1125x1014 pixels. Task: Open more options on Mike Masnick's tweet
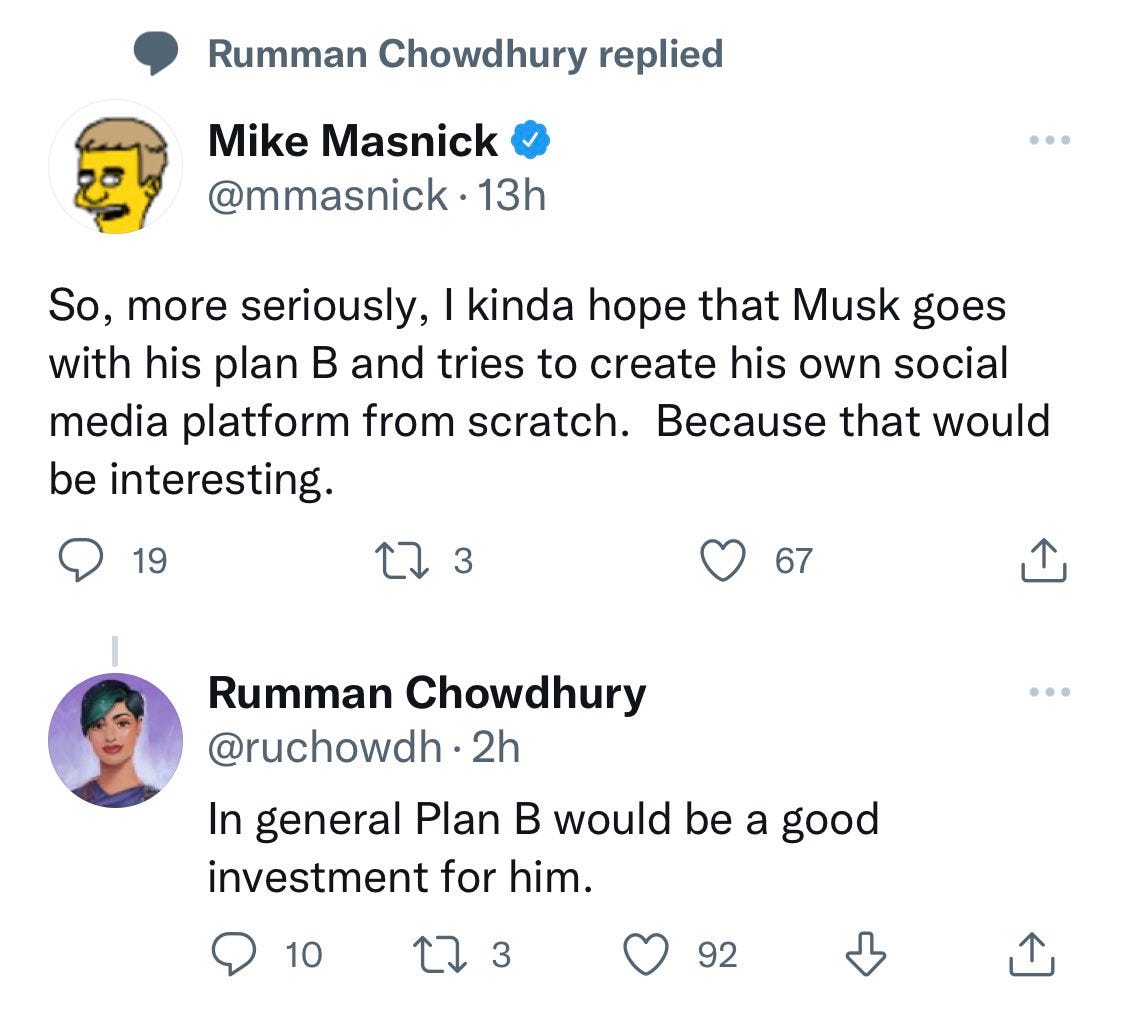pos(1050,141)
